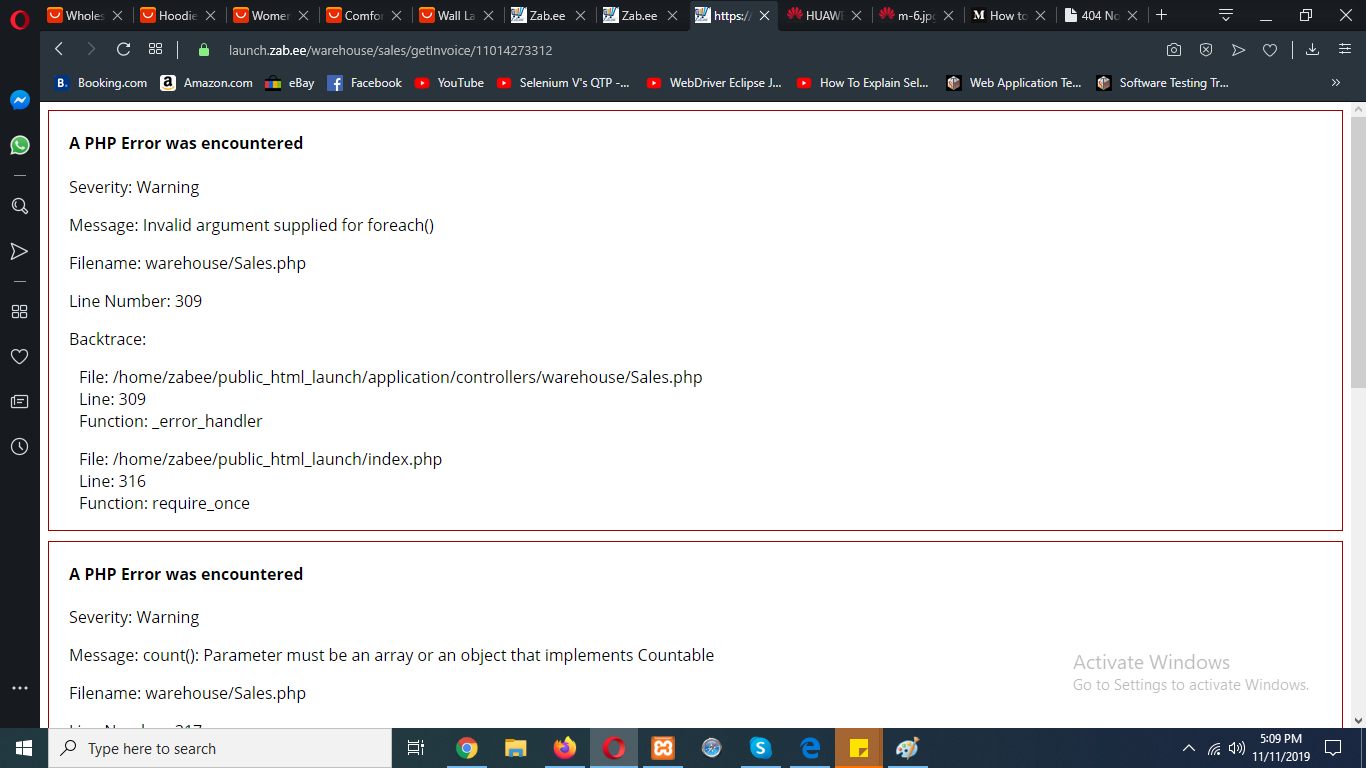Open the Software Testing Tr... bookmark
1366x768 pixels.
1163,83
